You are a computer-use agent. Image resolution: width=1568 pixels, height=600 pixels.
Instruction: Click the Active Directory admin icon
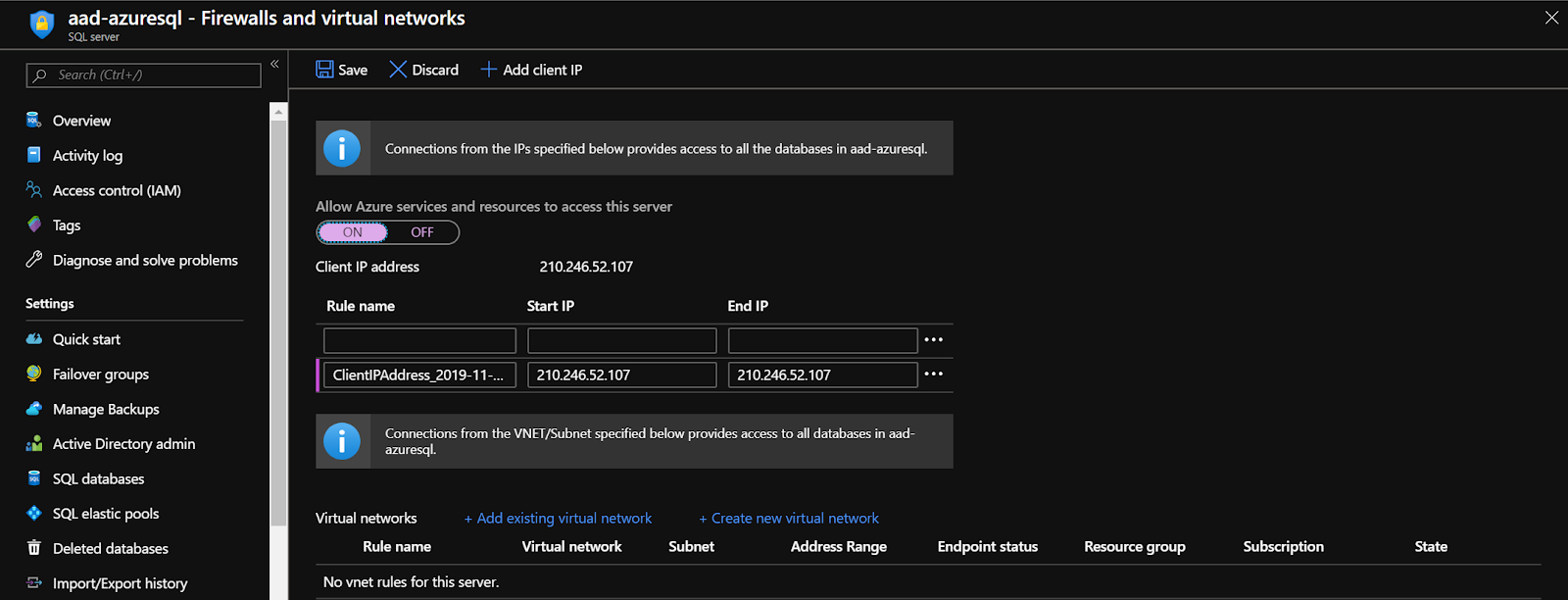pos(34,444)
